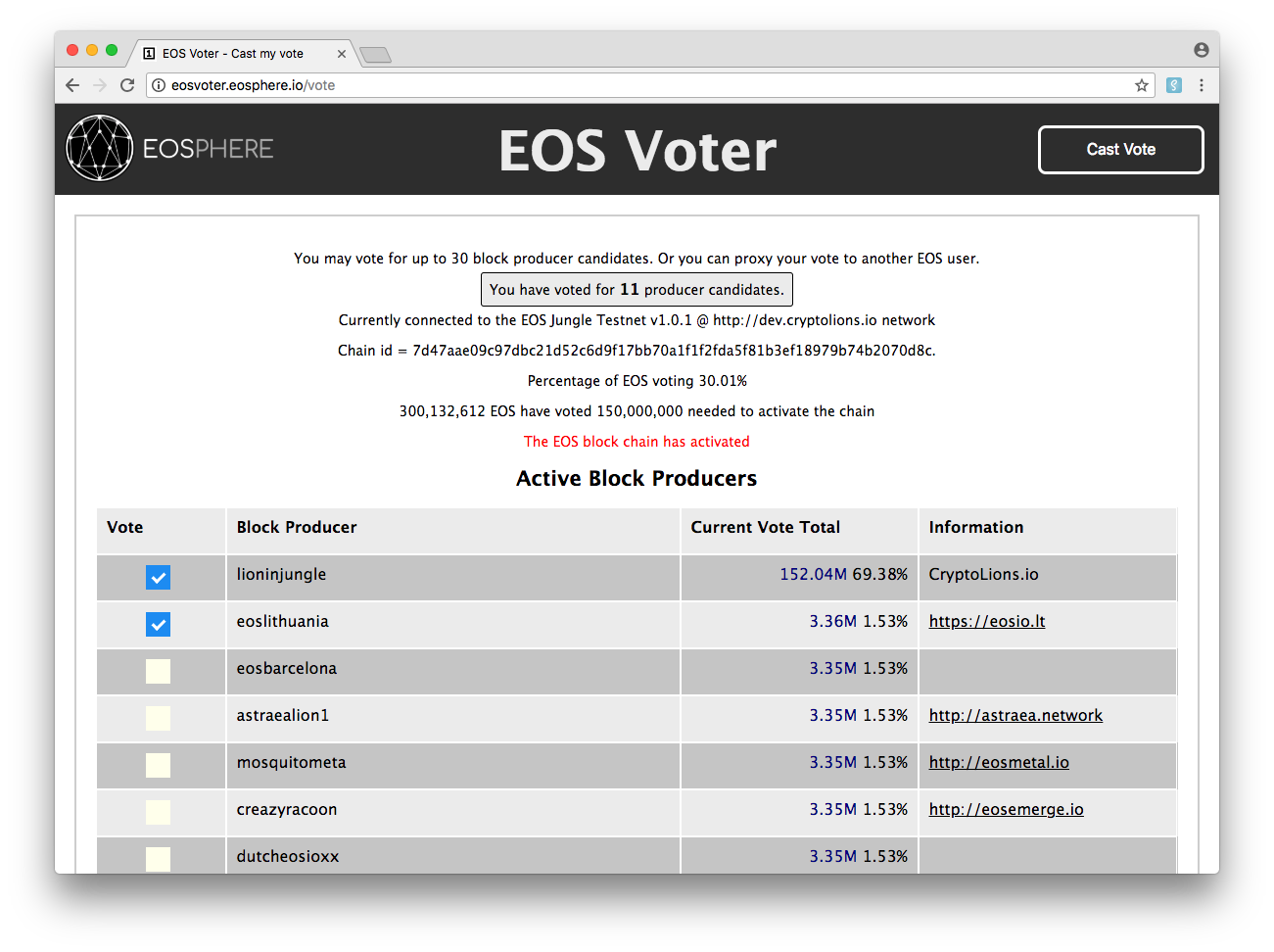Click the Cast Vote button
Image resolution: width=1274 pixels, height=952 pixels.
[1121, 150]
